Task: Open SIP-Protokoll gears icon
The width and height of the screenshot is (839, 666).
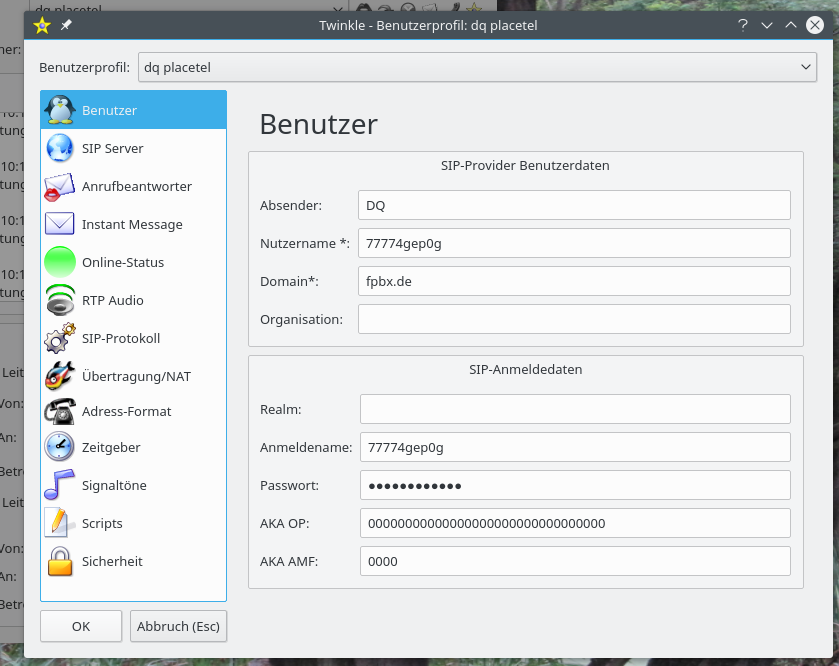Action: 60,338
